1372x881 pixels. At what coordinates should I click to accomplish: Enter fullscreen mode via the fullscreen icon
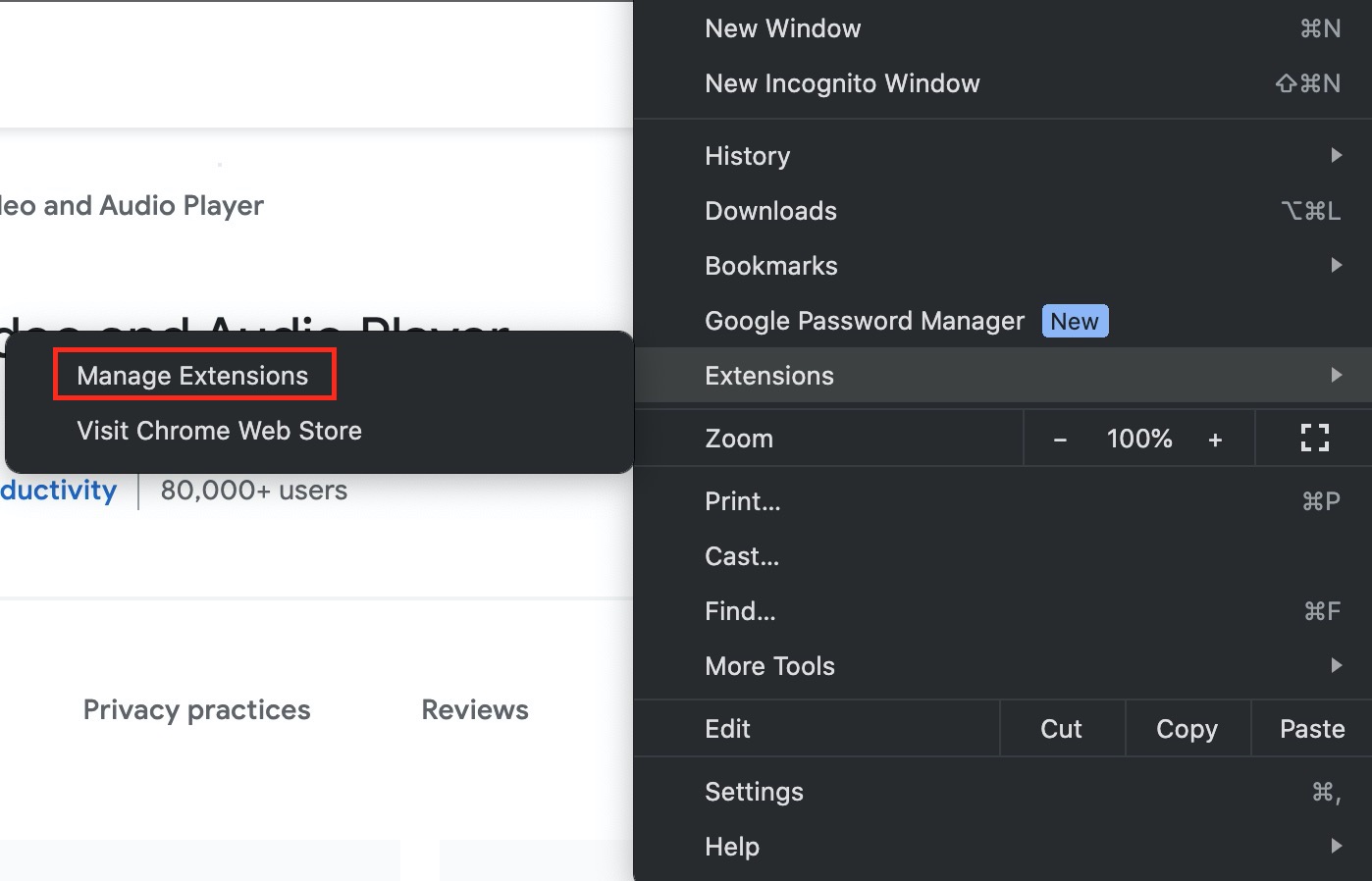tap(1314, 438)
